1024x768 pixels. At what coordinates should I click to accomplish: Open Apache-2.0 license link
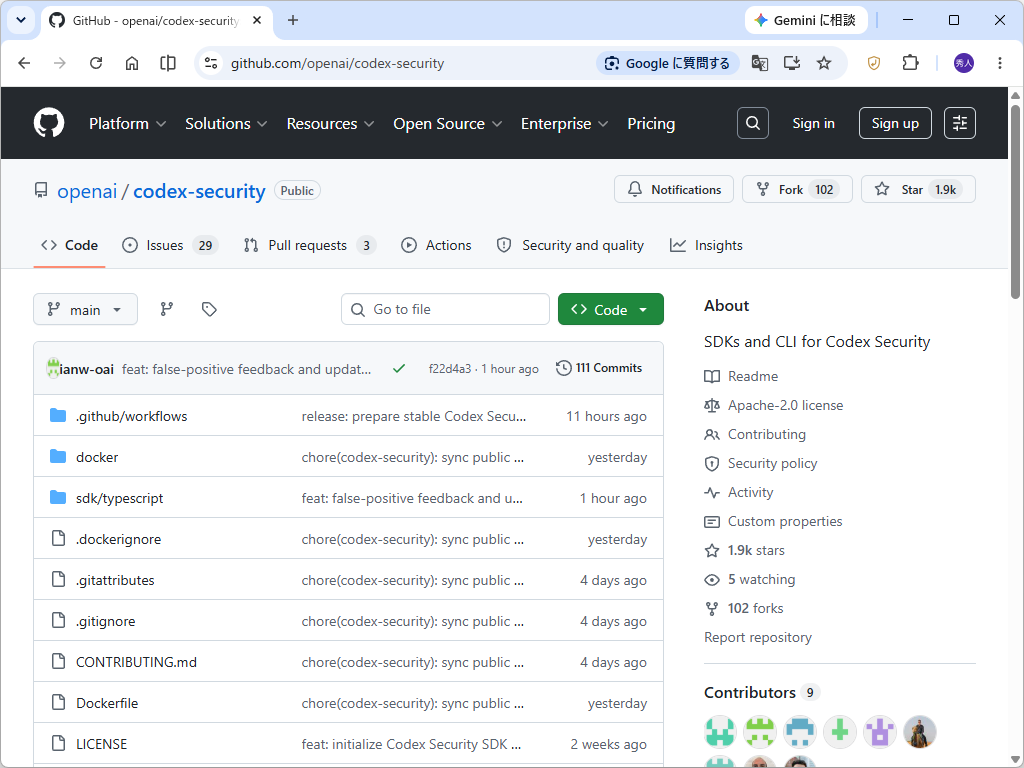(x=785, y=405)
